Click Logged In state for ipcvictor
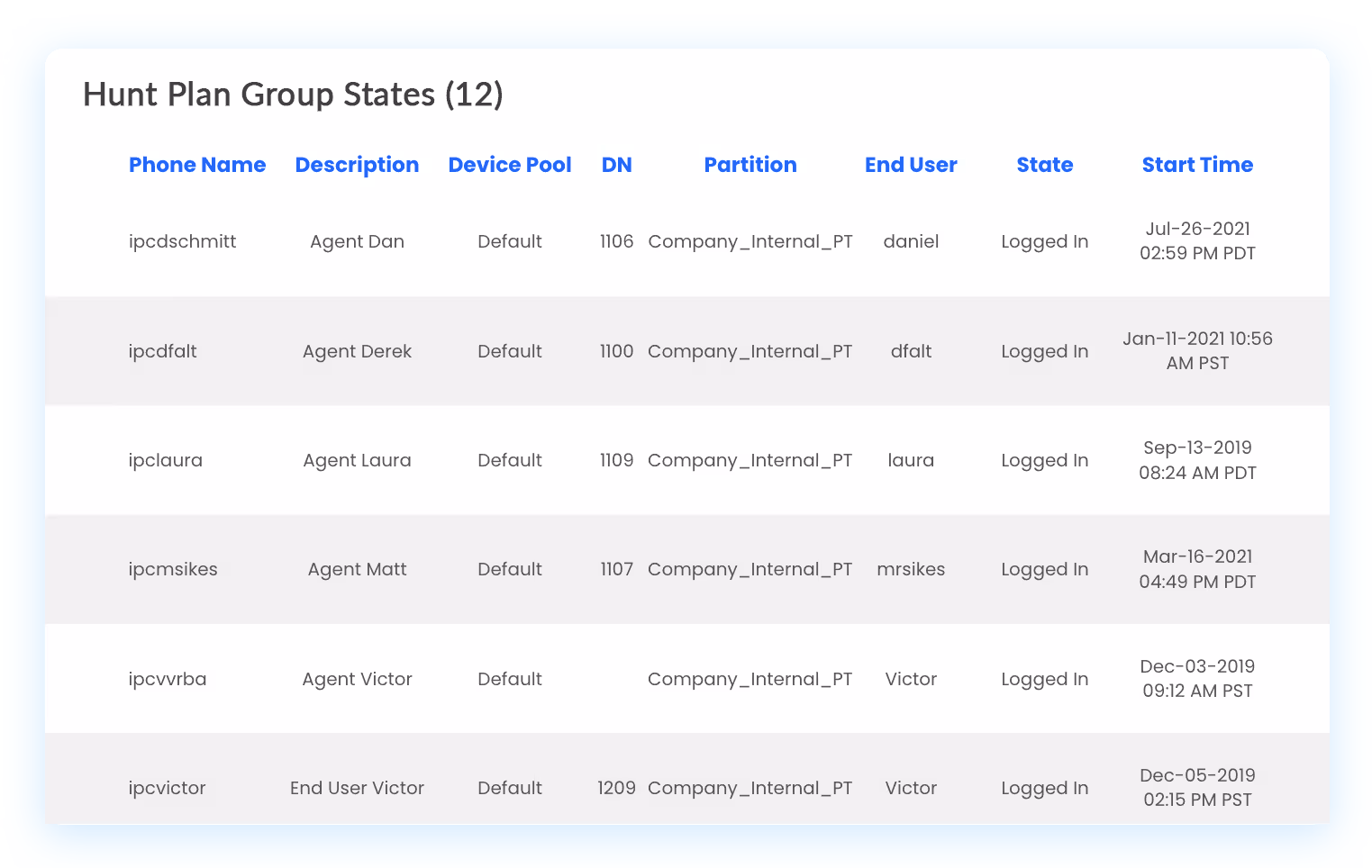The width and height of the screenshot is (1372, 868). [x=1045, y=788]
